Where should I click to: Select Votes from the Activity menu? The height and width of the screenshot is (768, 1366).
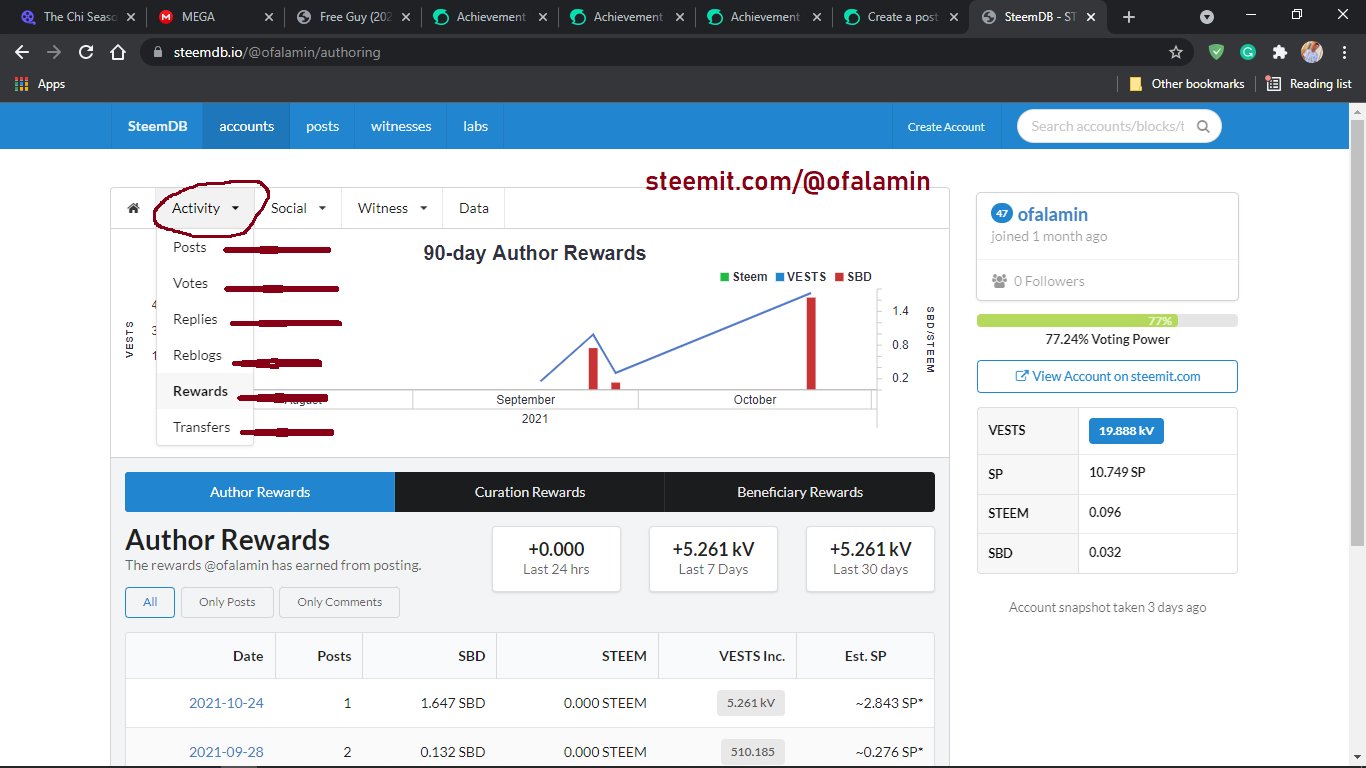click(x=205, y=283)
